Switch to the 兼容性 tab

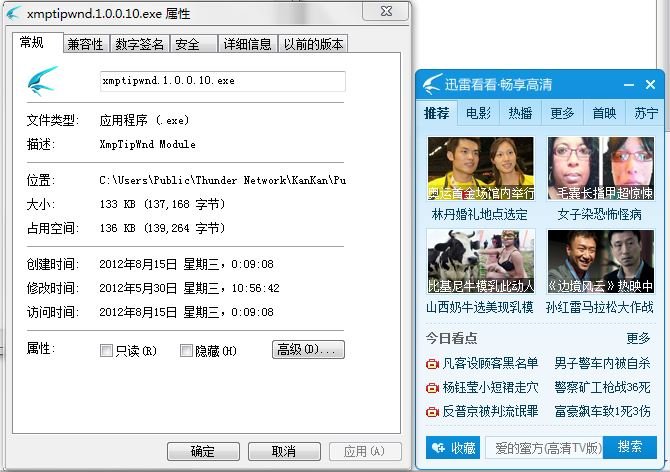pos(85,44)
